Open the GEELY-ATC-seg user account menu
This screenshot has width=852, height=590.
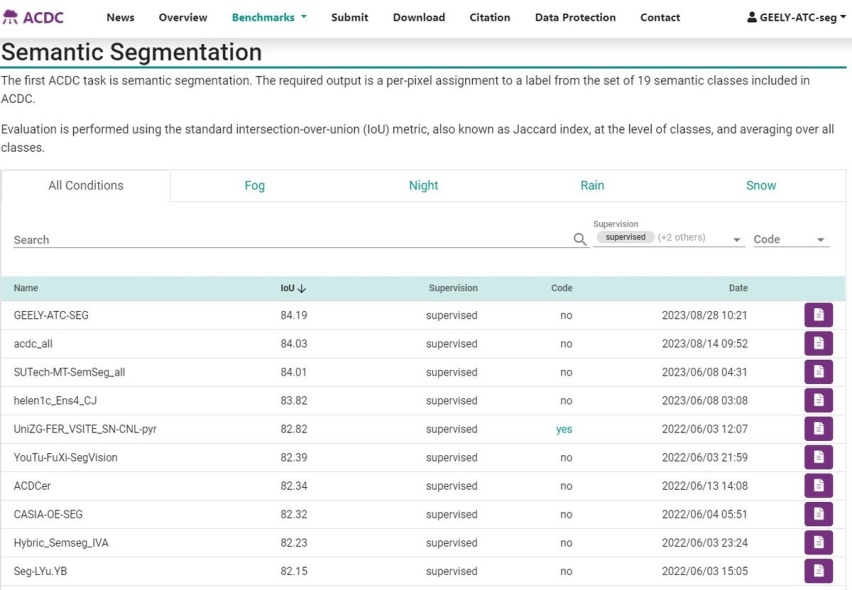coord(796,17)
